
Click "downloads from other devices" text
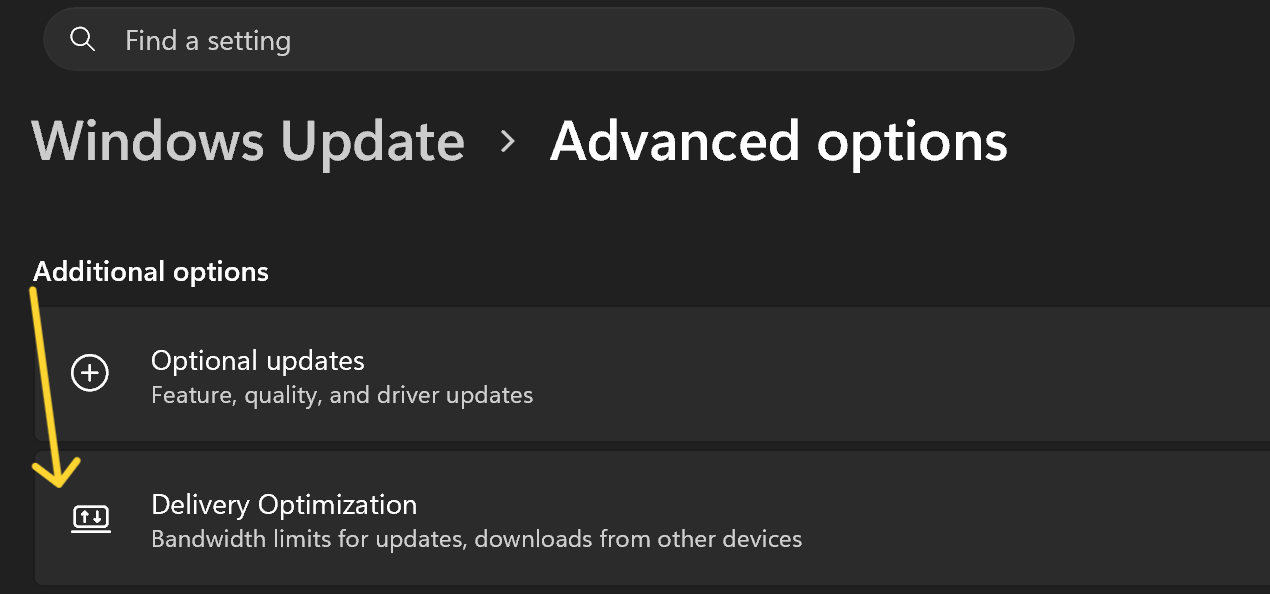(638, 539)
